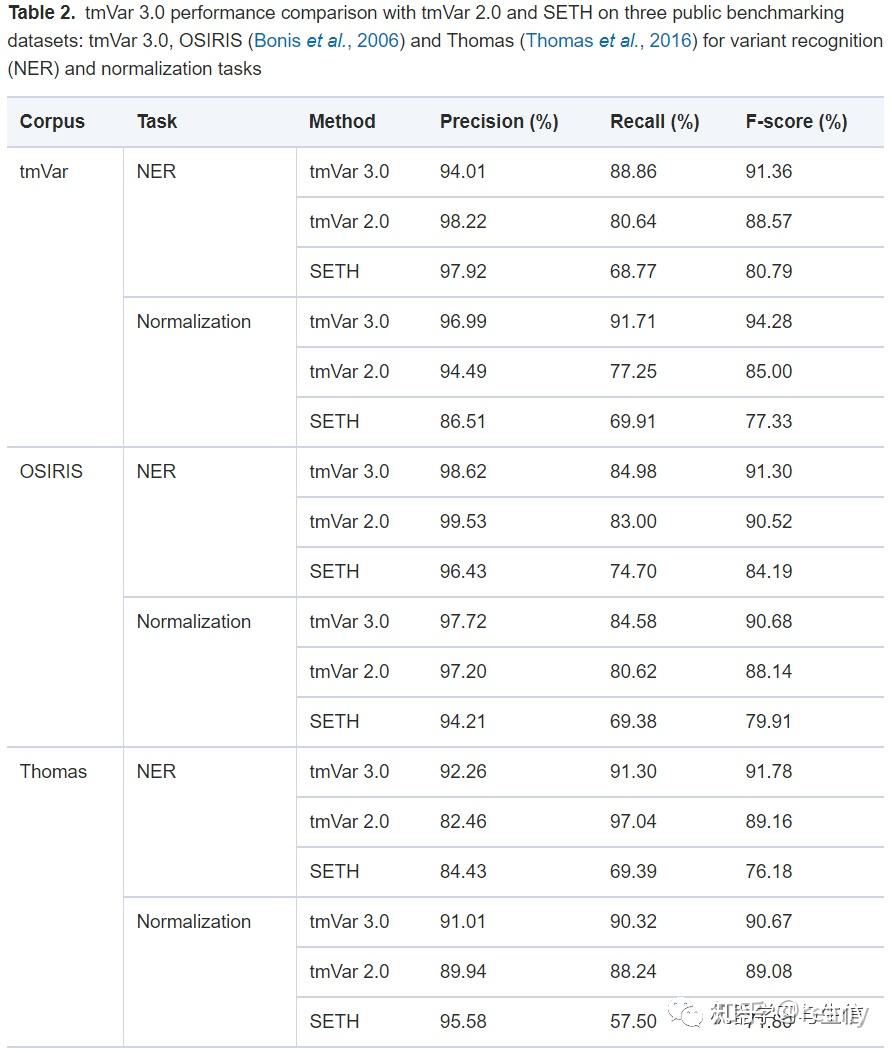892x1053 pixels.
Task: Click the 95.58 precision value in last row
Action: click(462, 1021)
